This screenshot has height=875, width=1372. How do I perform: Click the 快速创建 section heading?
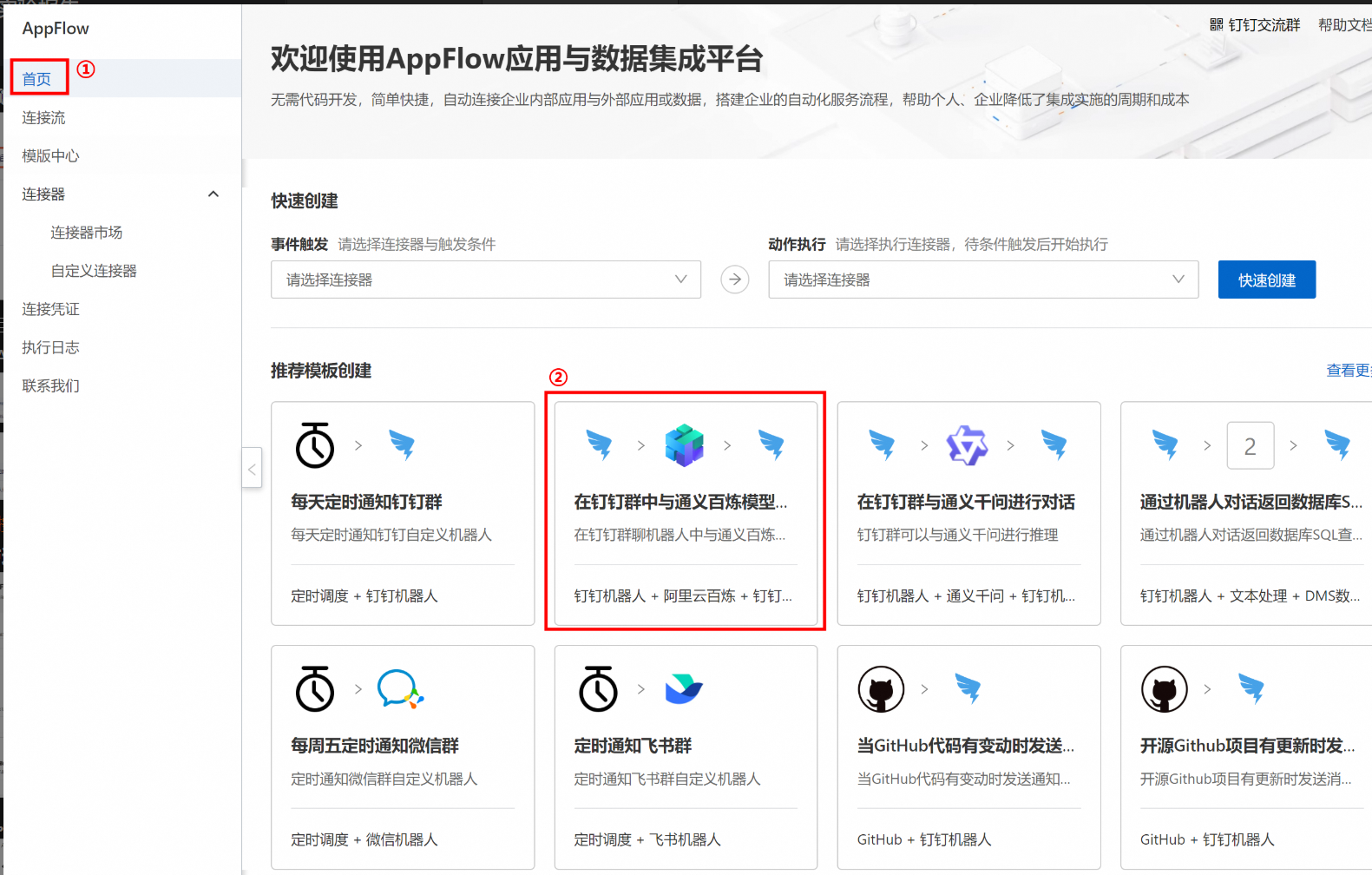(x=305, y=201)
